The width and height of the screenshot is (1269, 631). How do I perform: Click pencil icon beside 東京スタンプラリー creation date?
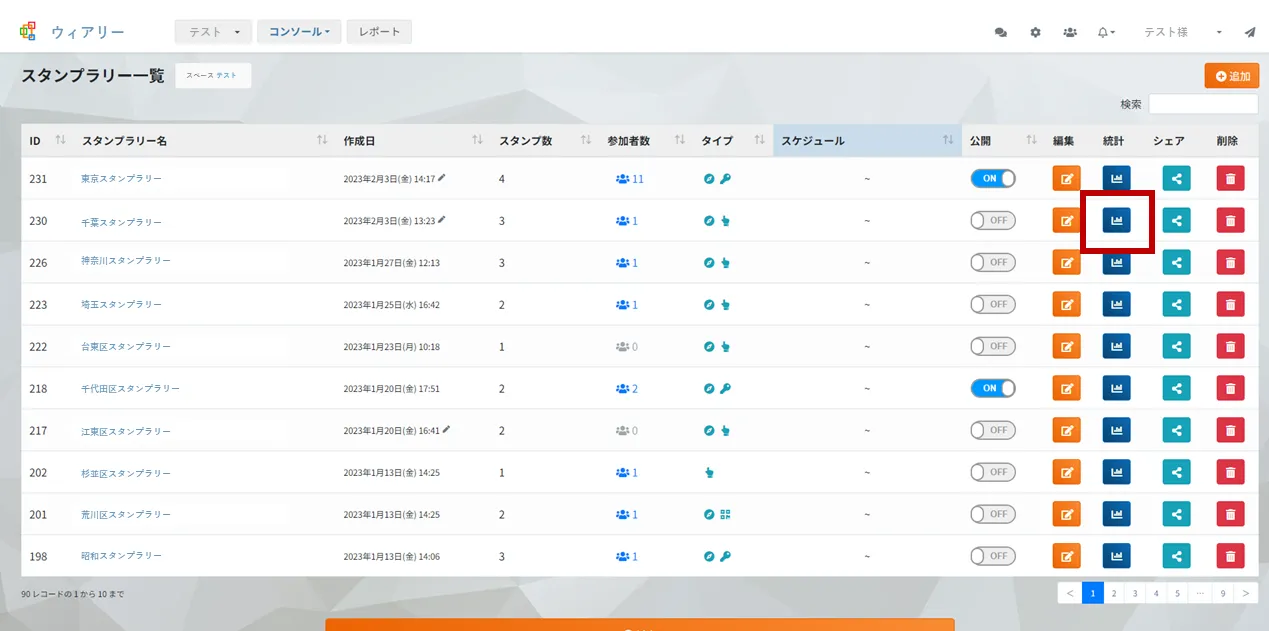(x=442, y=178)
